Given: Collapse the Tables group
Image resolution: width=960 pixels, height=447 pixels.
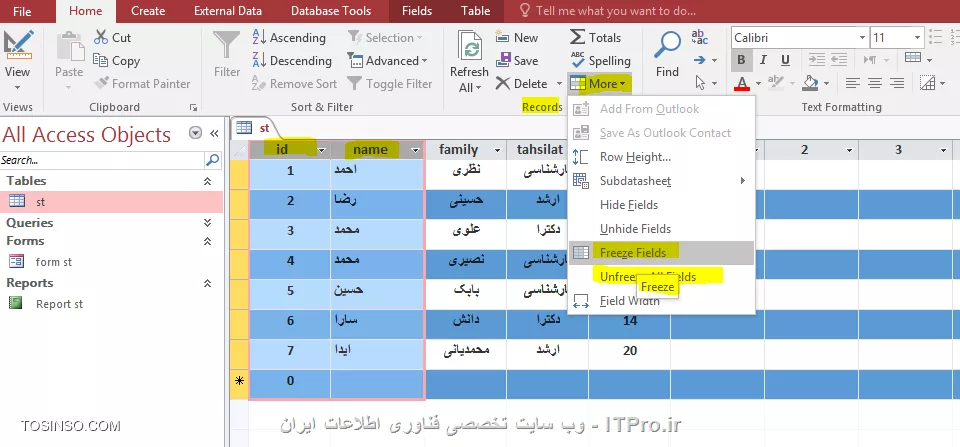Looking at the screenshot, I should [x=208, y=181].
